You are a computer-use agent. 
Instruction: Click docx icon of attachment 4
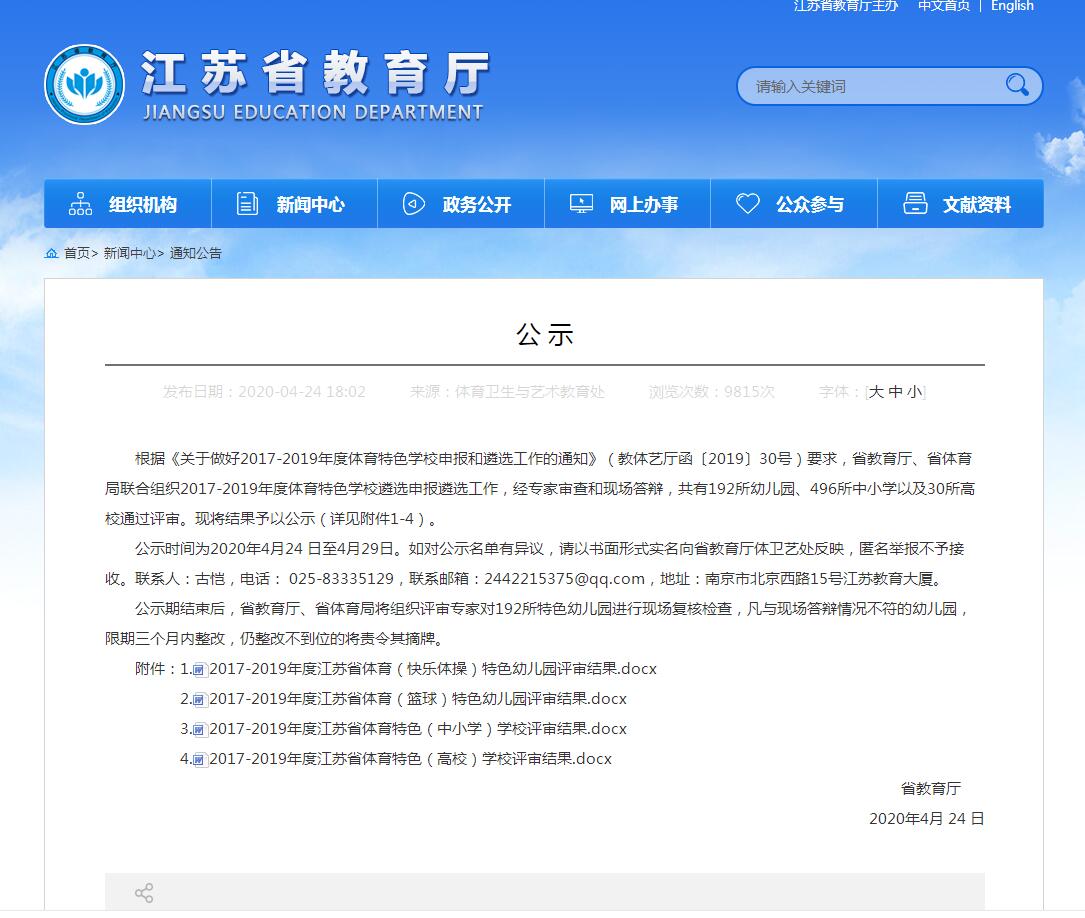pos(199,759)
